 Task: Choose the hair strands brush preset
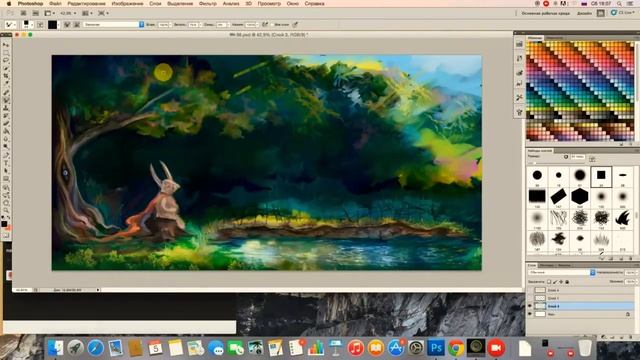pyautogui.click(x=558, y=218)
